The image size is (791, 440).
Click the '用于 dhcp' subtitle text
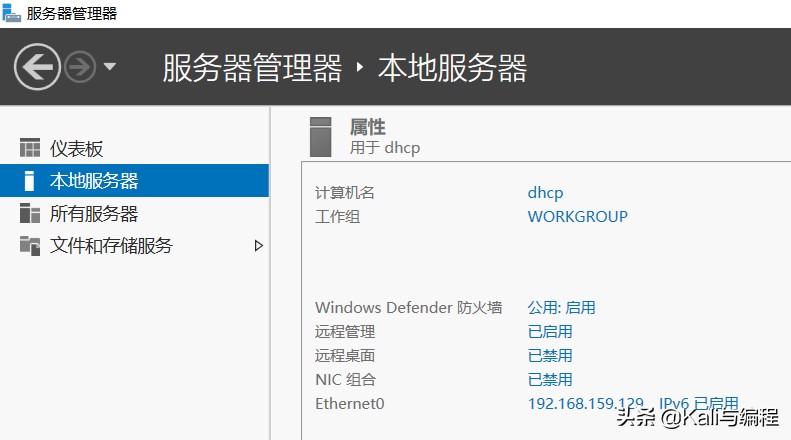point(385,148)
